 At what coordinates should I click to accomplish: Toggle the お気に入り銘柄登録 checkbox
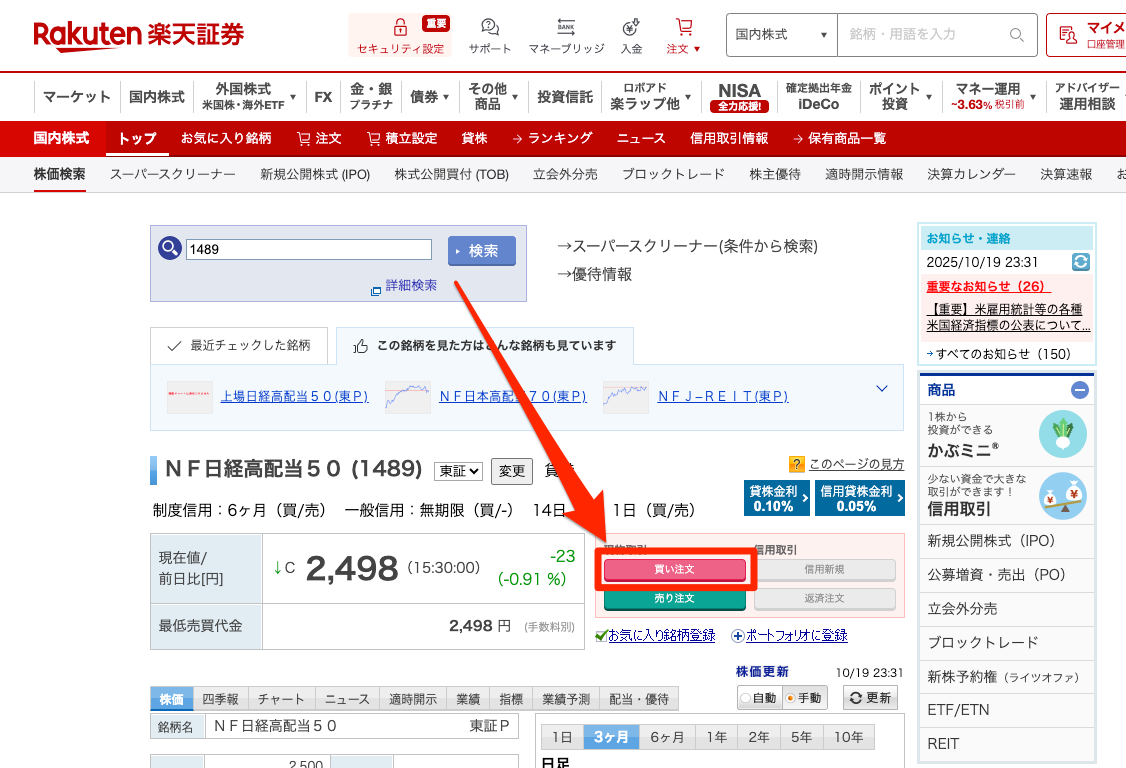[600, 635]
